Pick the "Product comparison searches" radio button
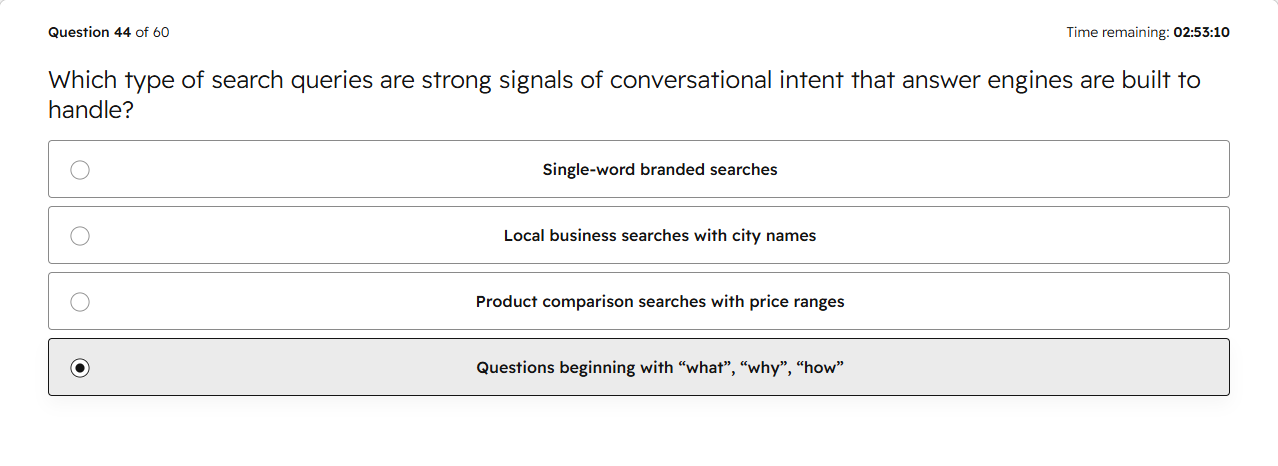Viewport: 1278px width, 466px height. pyautogui.click(x=80, y=302)
